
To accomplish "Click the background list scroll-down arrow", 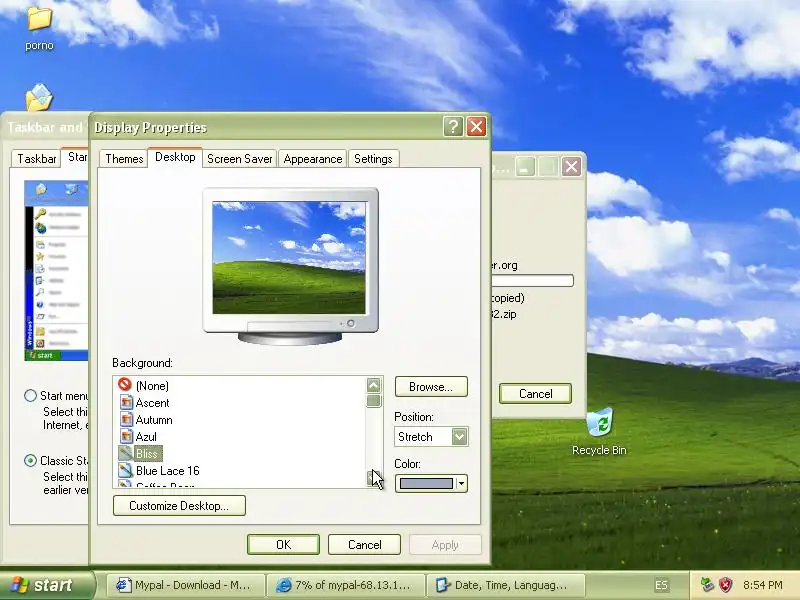I will pyautogui.click(x=373, y=478).
